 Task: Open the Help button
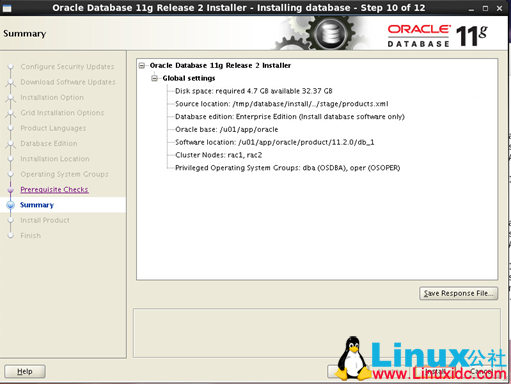(x=25, y=371)
